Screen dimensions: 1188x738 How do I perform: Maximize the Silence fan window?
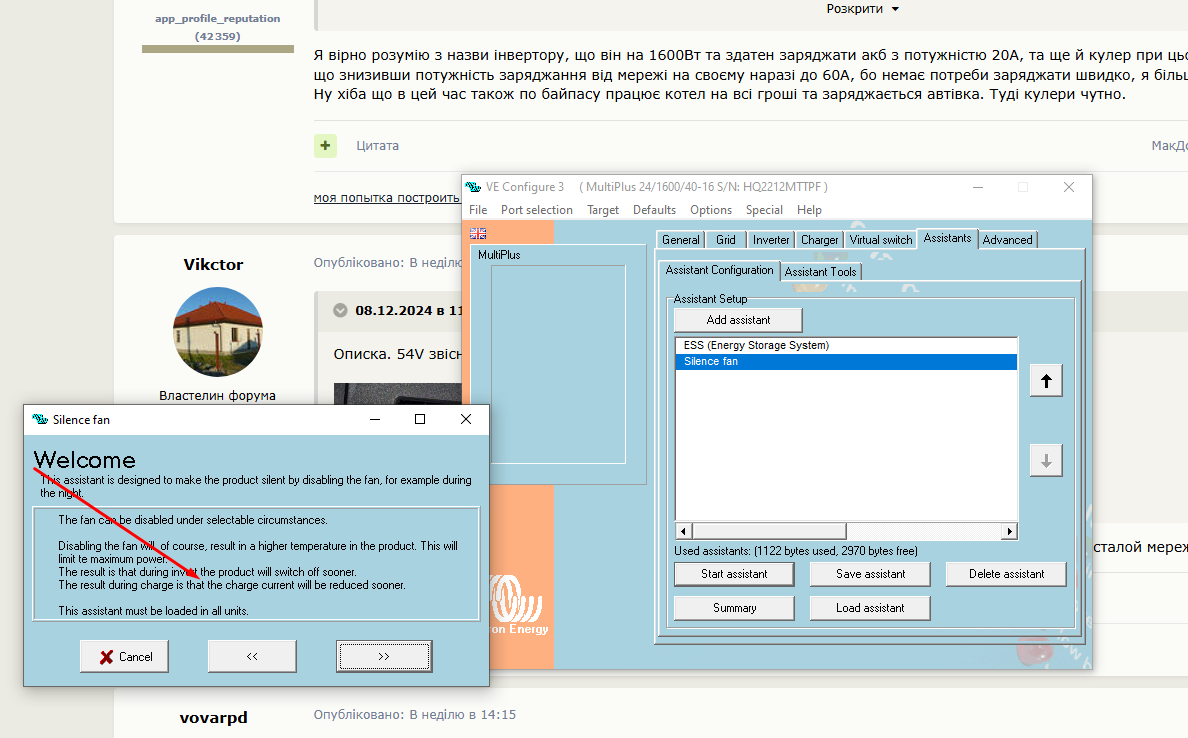pyautogui.click(x=420, y=419)
